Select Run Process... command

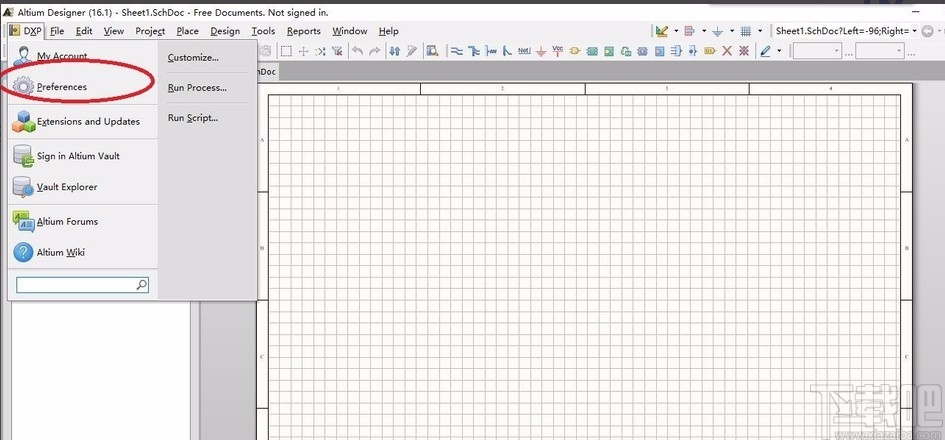(x=197, y=87)
